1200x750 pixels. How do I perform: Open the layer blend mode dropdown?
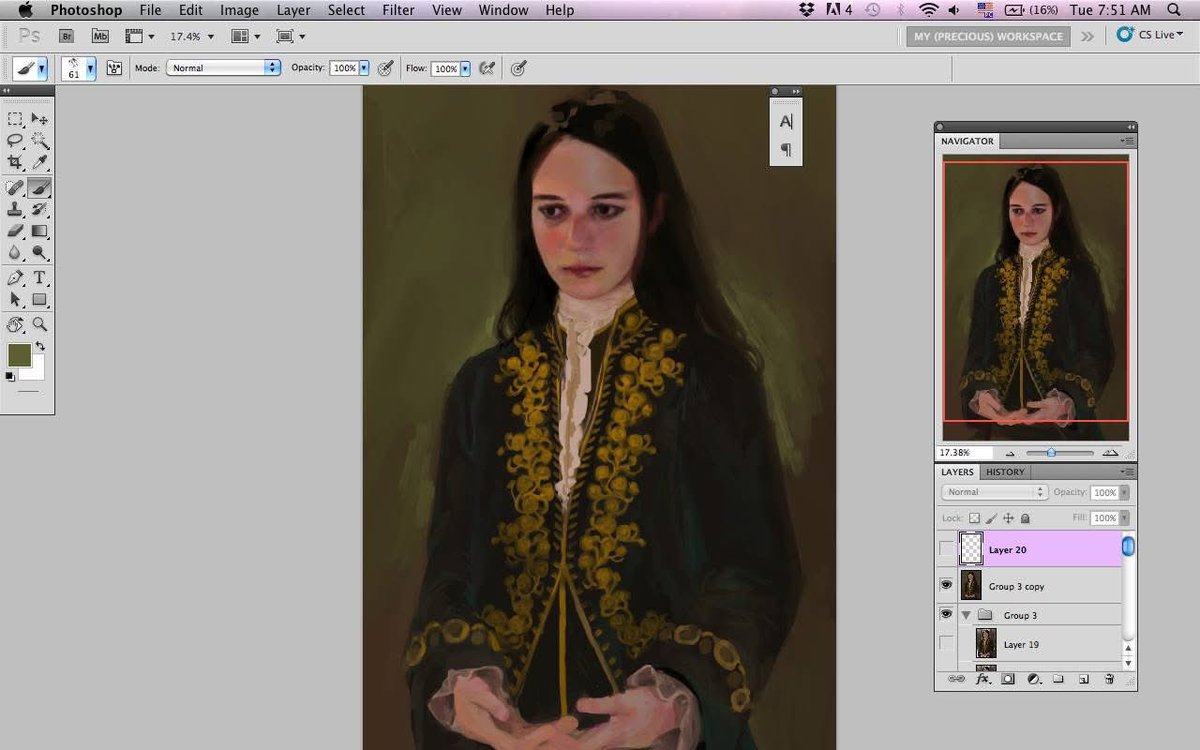[x=994, y=492]
